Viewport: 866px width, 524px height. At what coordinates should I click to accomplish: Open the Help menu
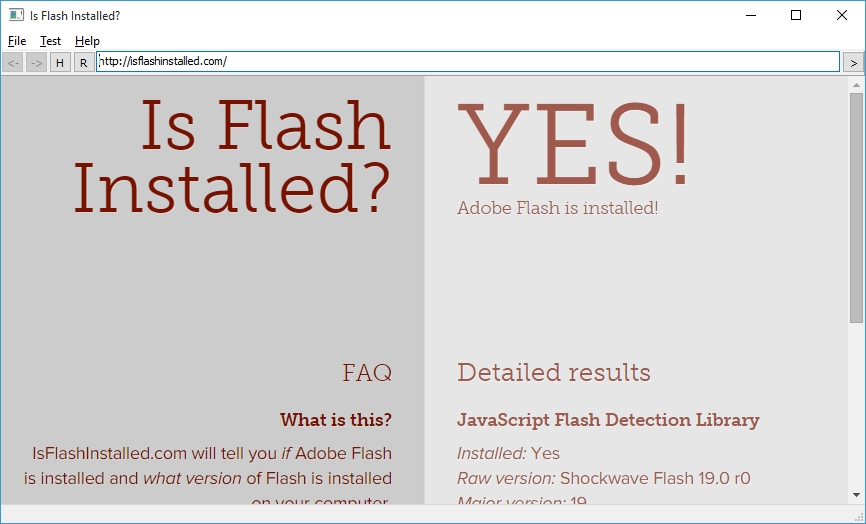pyautogui.click(x=87, y=41)
